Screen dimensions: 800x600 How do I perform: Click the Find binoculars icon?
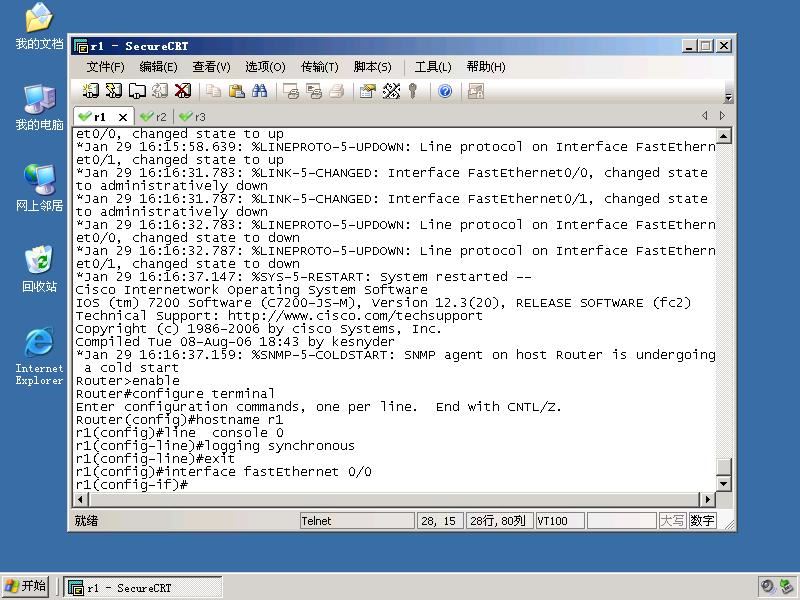pos(259,91)
